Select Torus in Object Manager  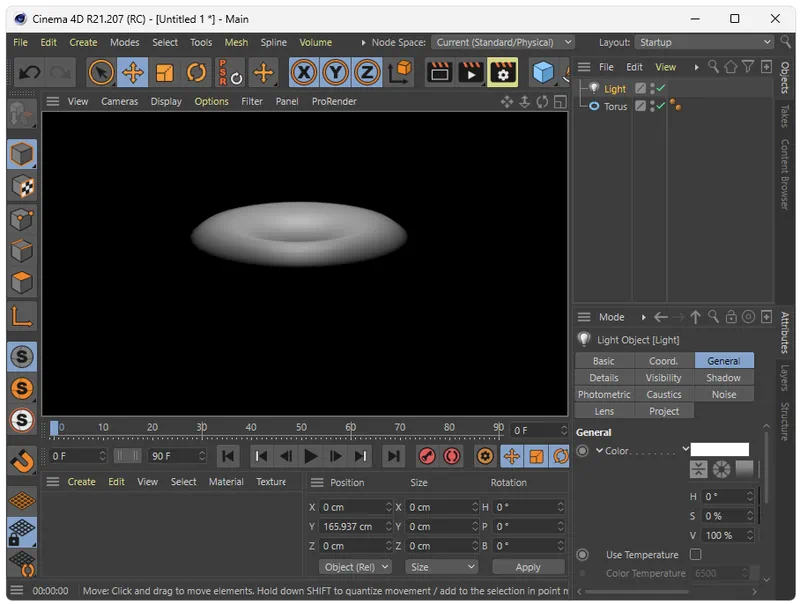[x=615, y=107]
